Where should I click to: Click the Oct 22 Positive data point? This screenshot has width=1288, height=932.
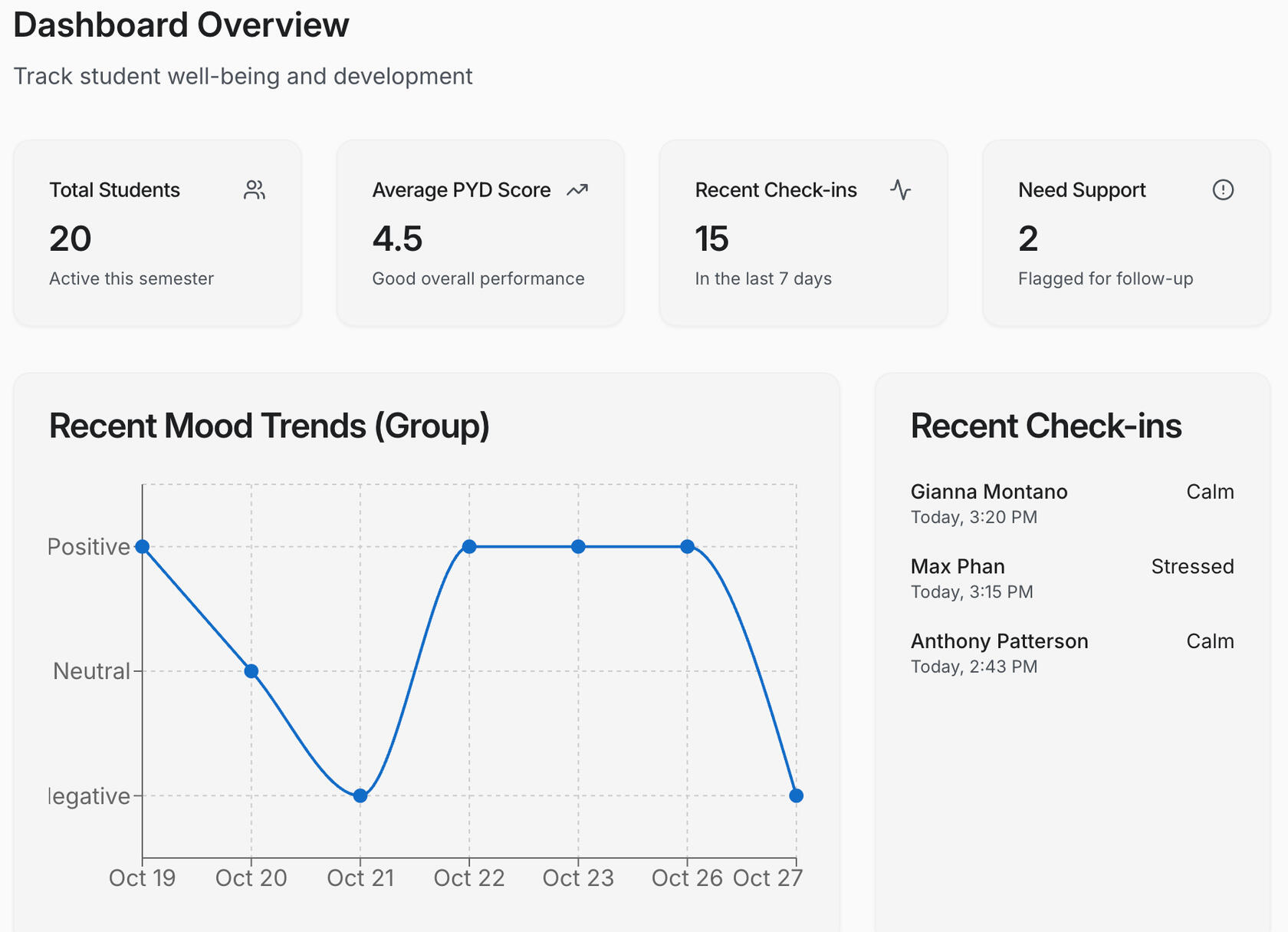pyautogui.click(x=469, y=547)
